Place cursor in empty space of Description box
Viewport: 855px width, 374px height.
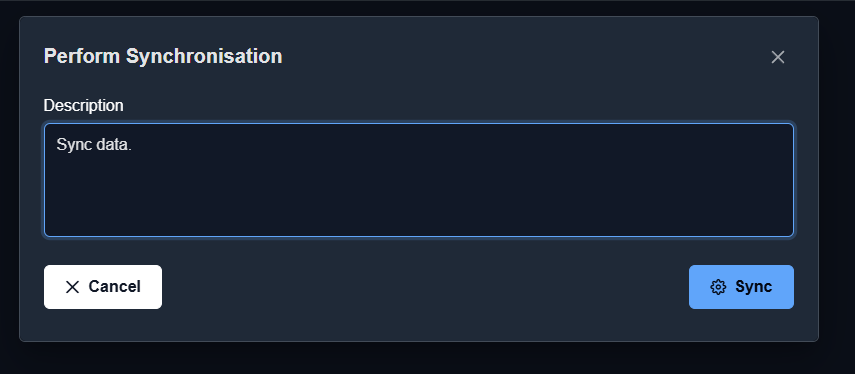[419, 196]
